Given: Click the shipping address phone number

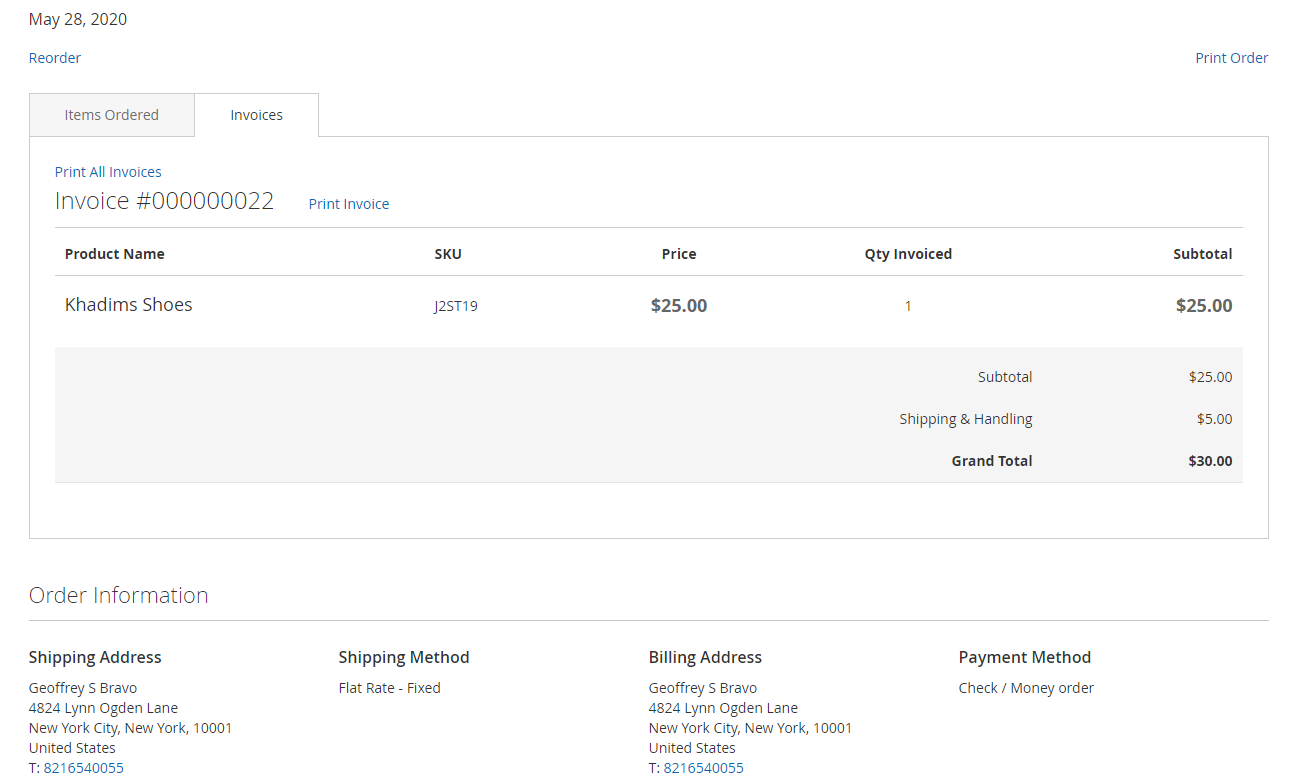Looking at the screenshot, I should tap(84, 768).
